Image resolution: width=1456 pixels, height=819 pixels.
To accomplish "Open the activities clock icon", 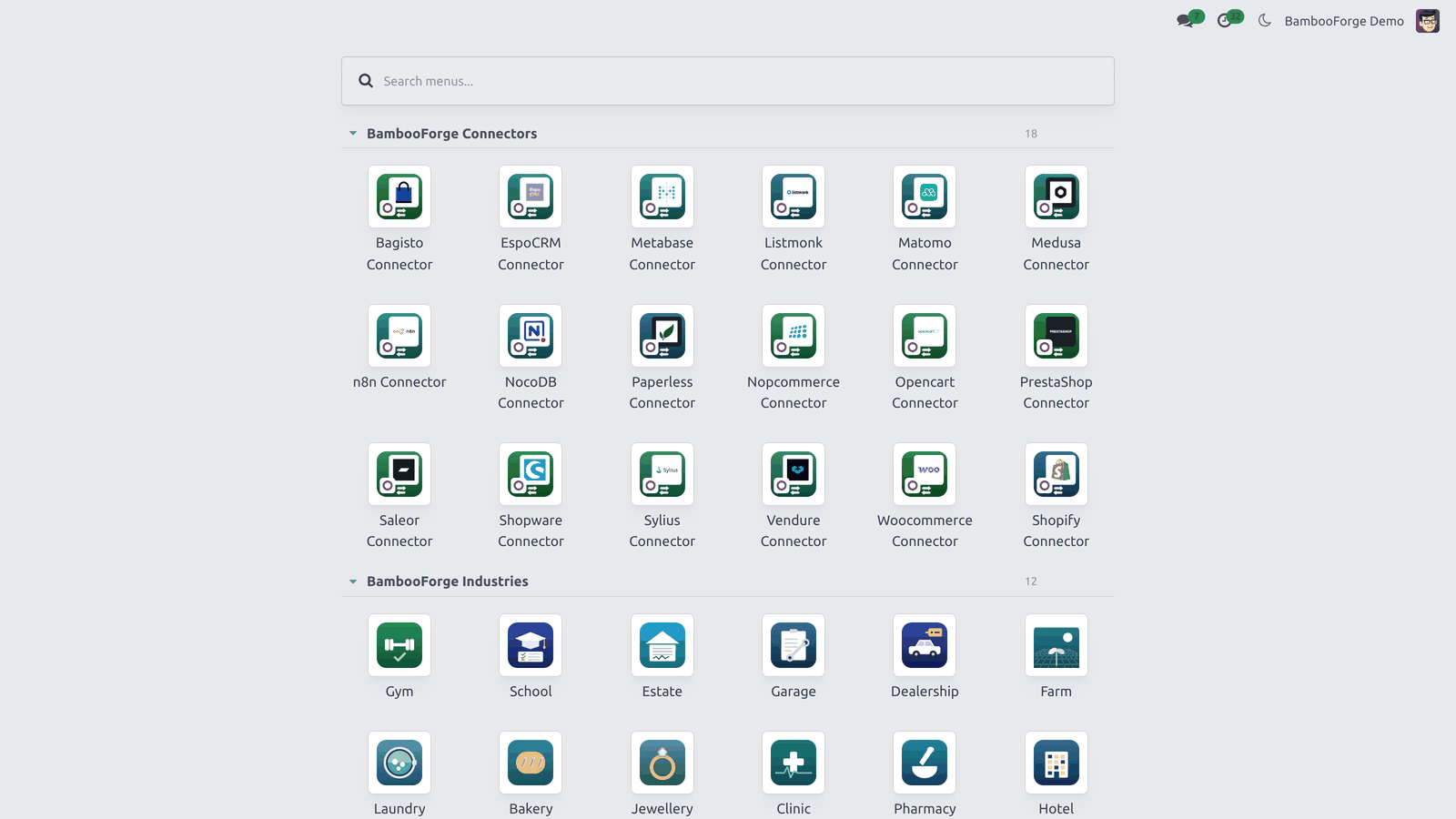I will click(x=1225, y=21).
